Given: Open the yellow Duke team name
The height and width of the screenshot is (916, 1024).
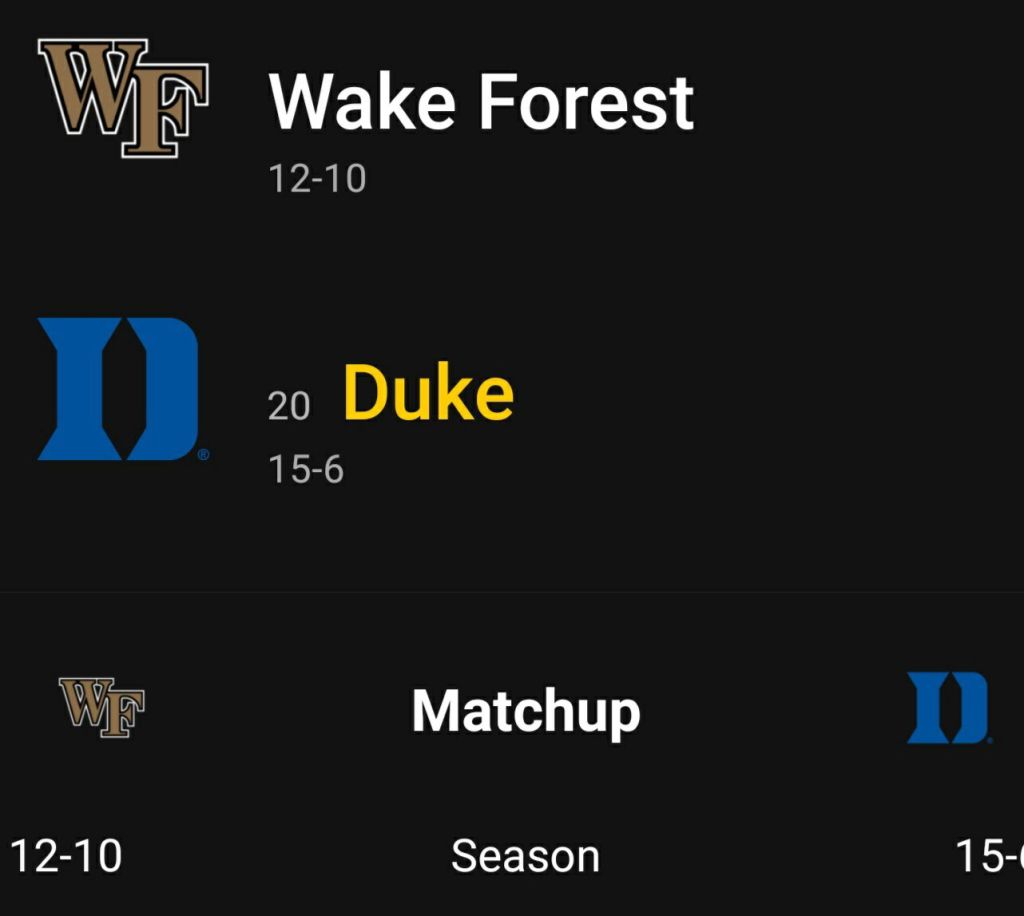Looking at the screenshot, I should point(428,393).
